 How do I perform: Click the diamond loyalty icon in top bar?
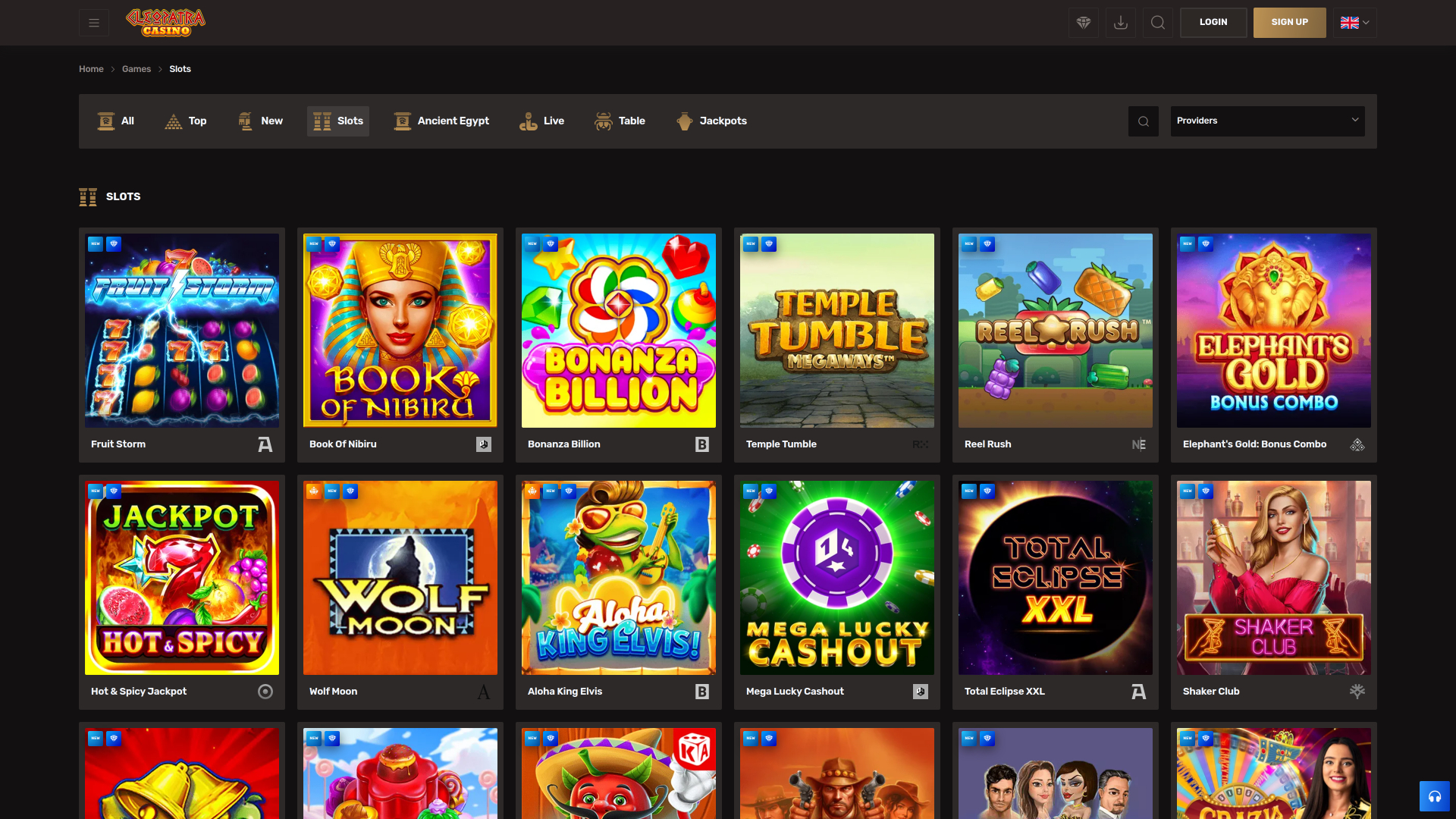coord(1083,22)
